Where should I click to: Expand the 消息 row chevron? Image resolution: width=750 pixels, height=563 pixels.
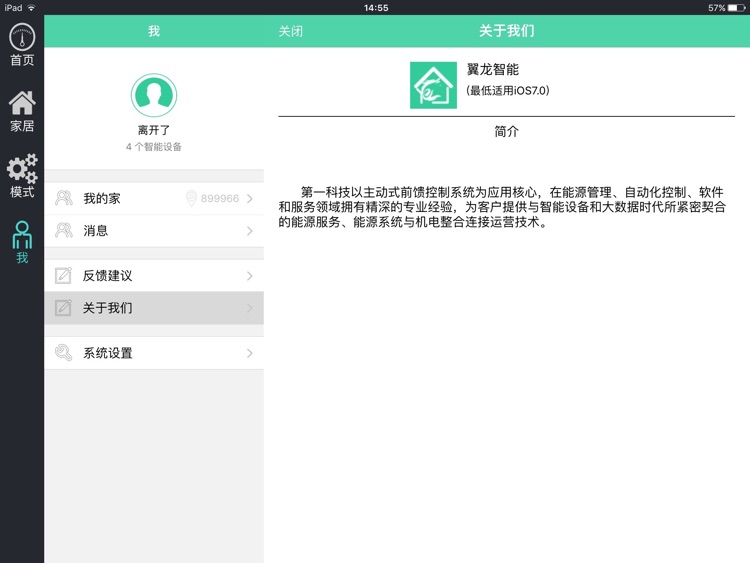(250, 231)
